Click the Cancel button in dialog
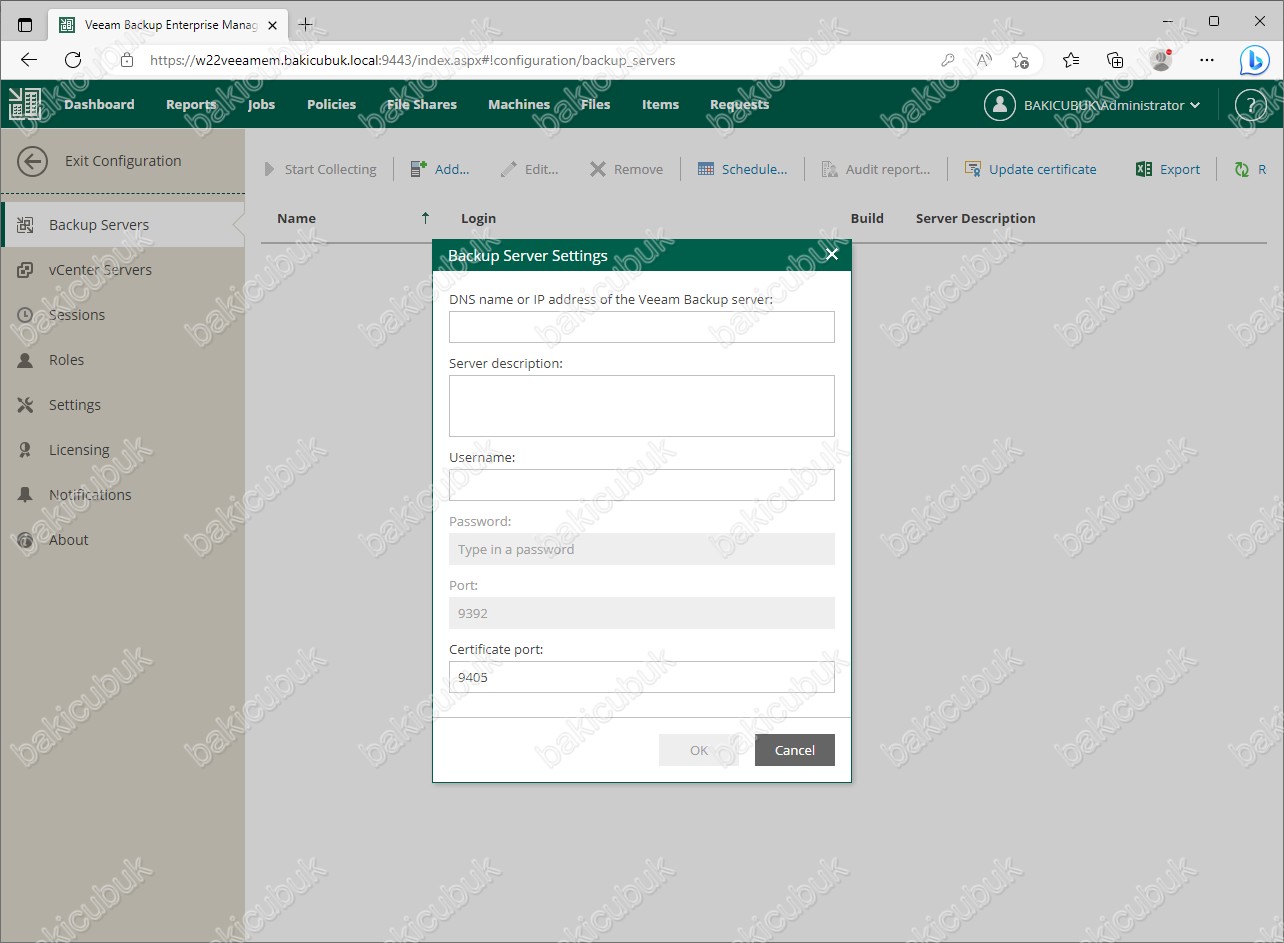1284x943 pixels. coord(795,750)
